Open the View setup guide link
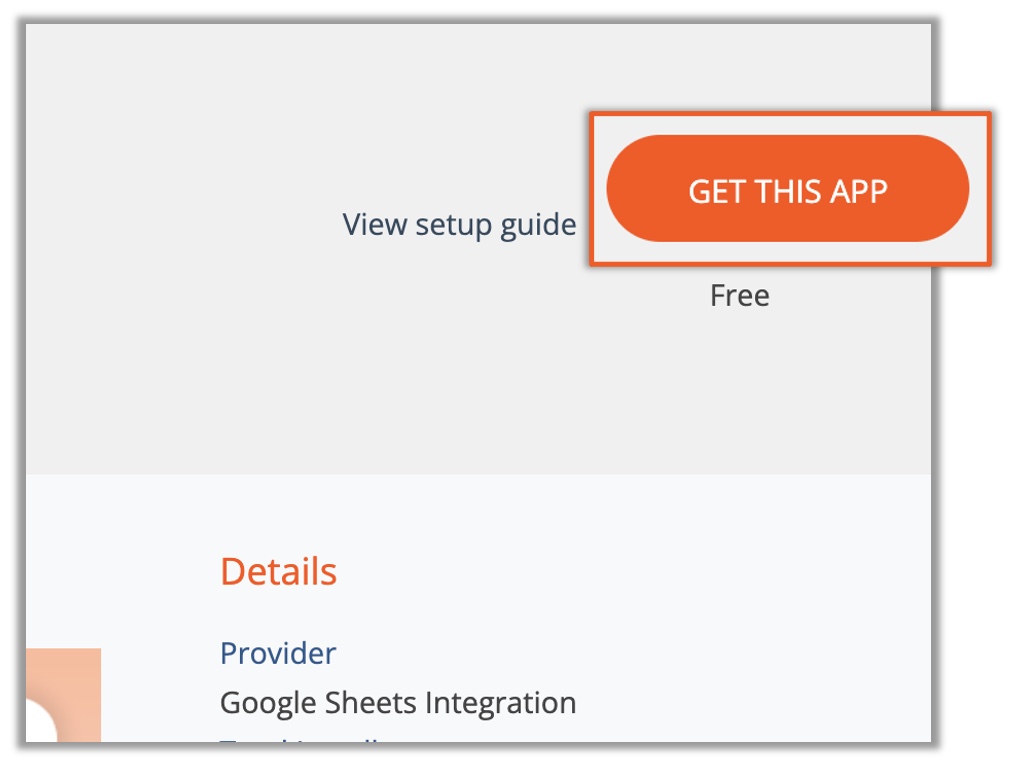This screenshot has height=770, width=1020. [x=459, y=225]
